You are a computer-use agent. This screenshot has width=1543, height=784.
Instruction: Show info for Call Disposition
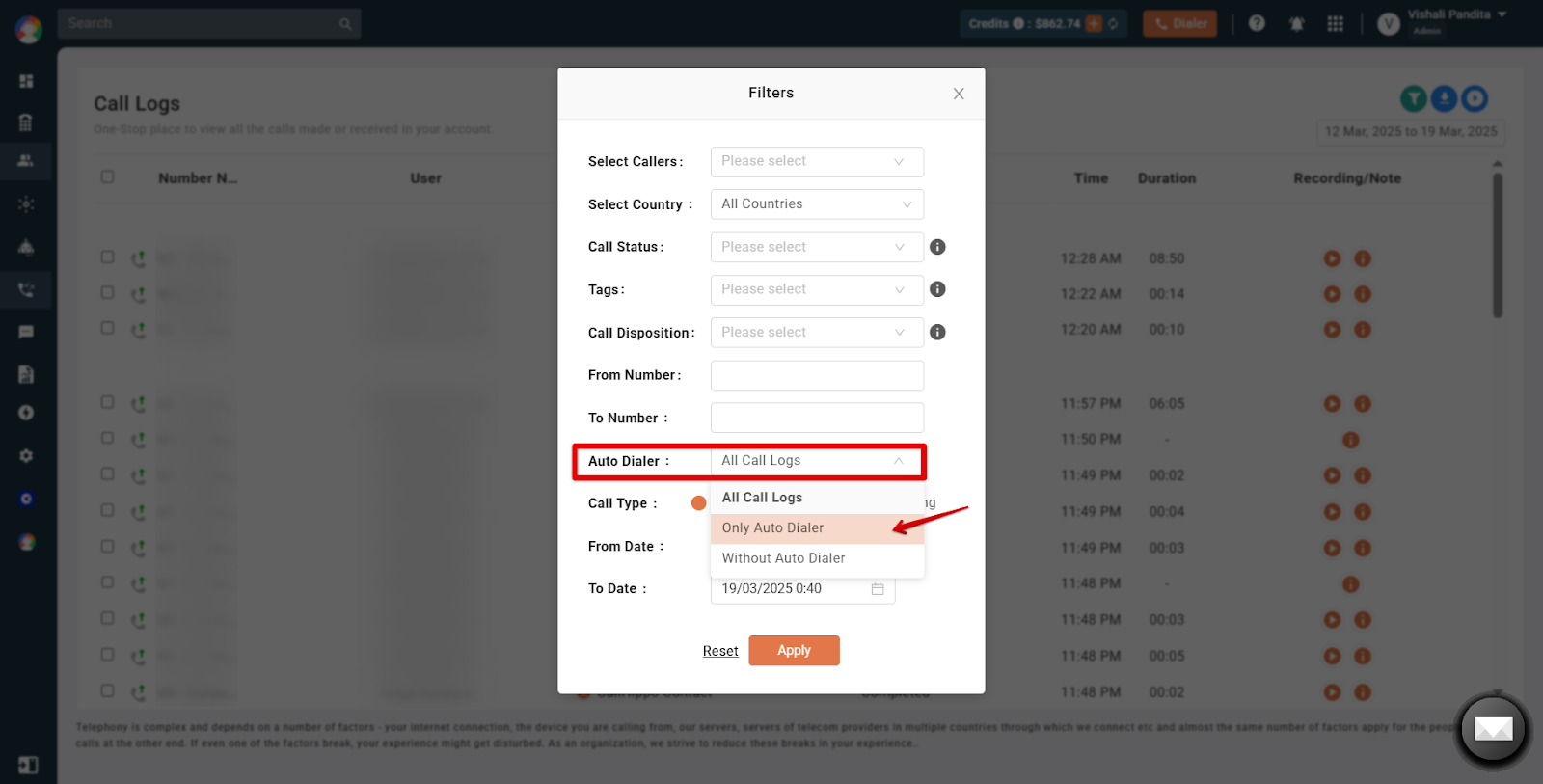click(x=937, y=333)
